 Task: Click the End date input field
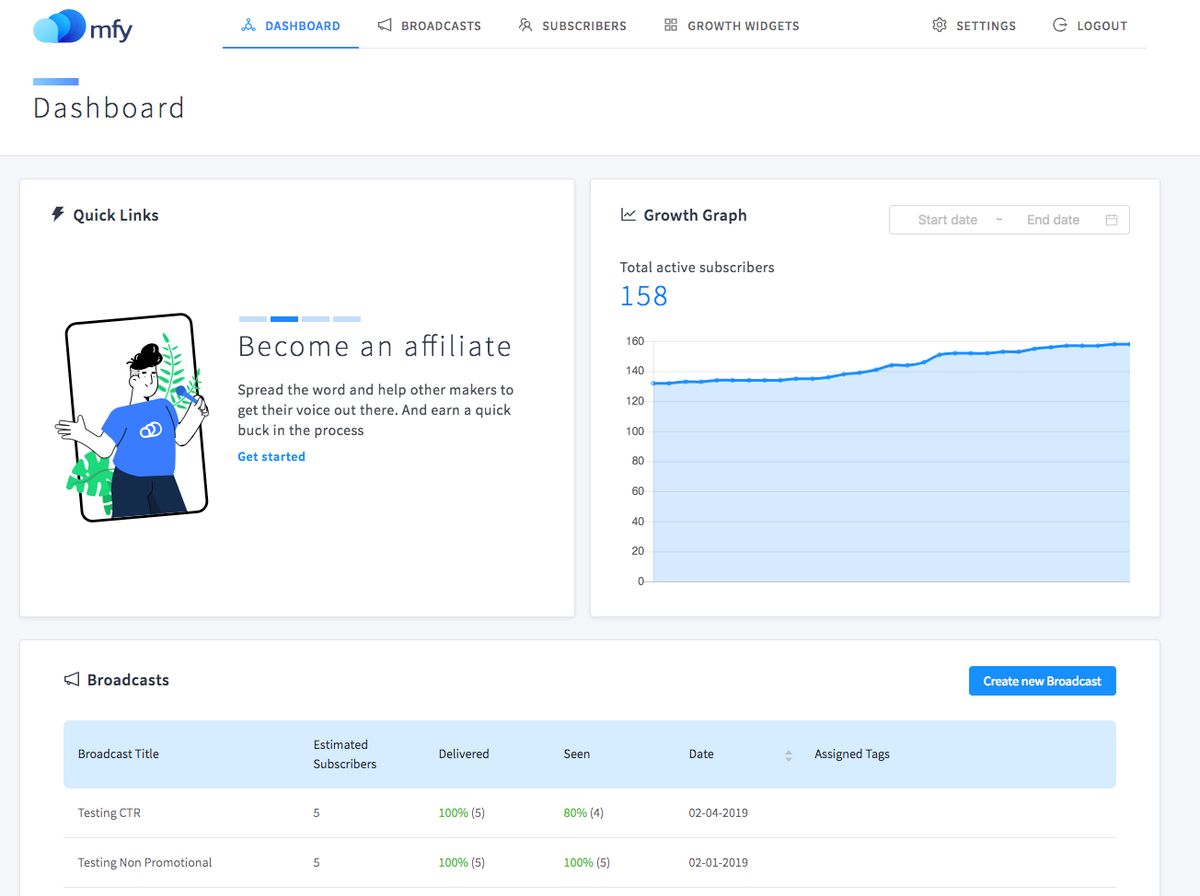[x=1052, y=219]
